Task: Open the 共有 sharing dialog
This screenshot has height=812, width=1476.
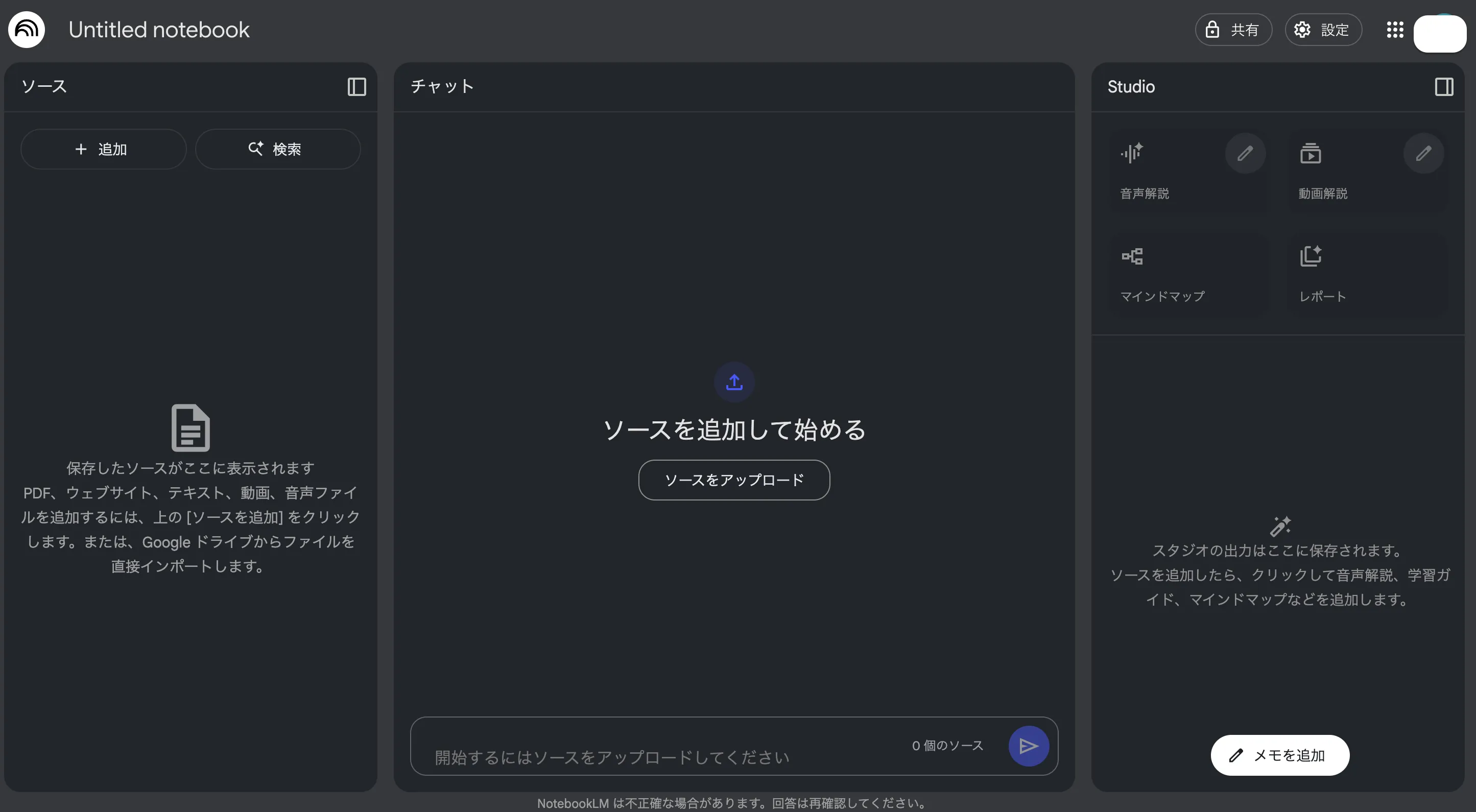Action: click(1233, 29)
